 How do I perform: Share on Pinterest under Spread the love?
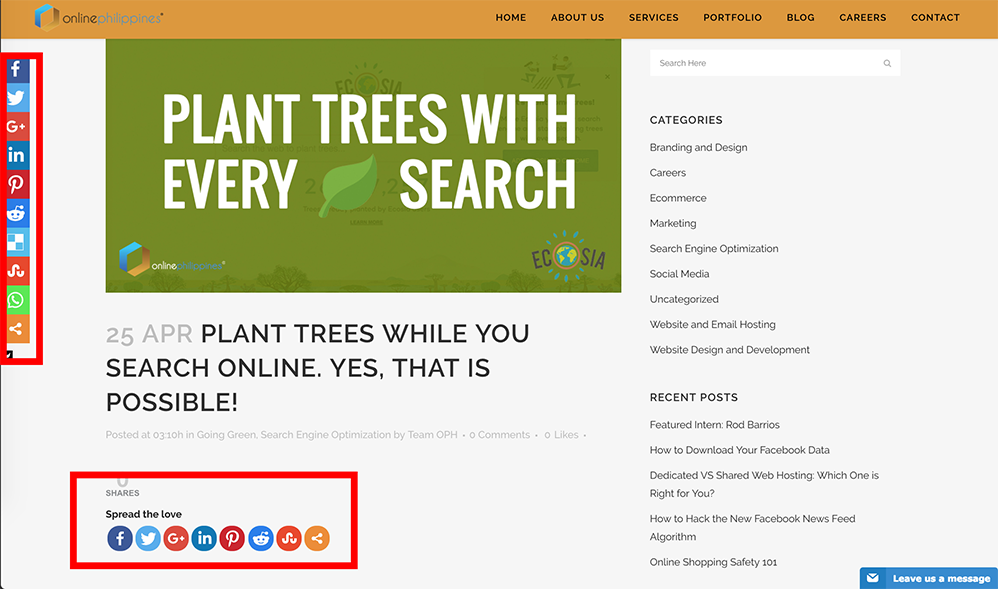click(x=232, y=539)
